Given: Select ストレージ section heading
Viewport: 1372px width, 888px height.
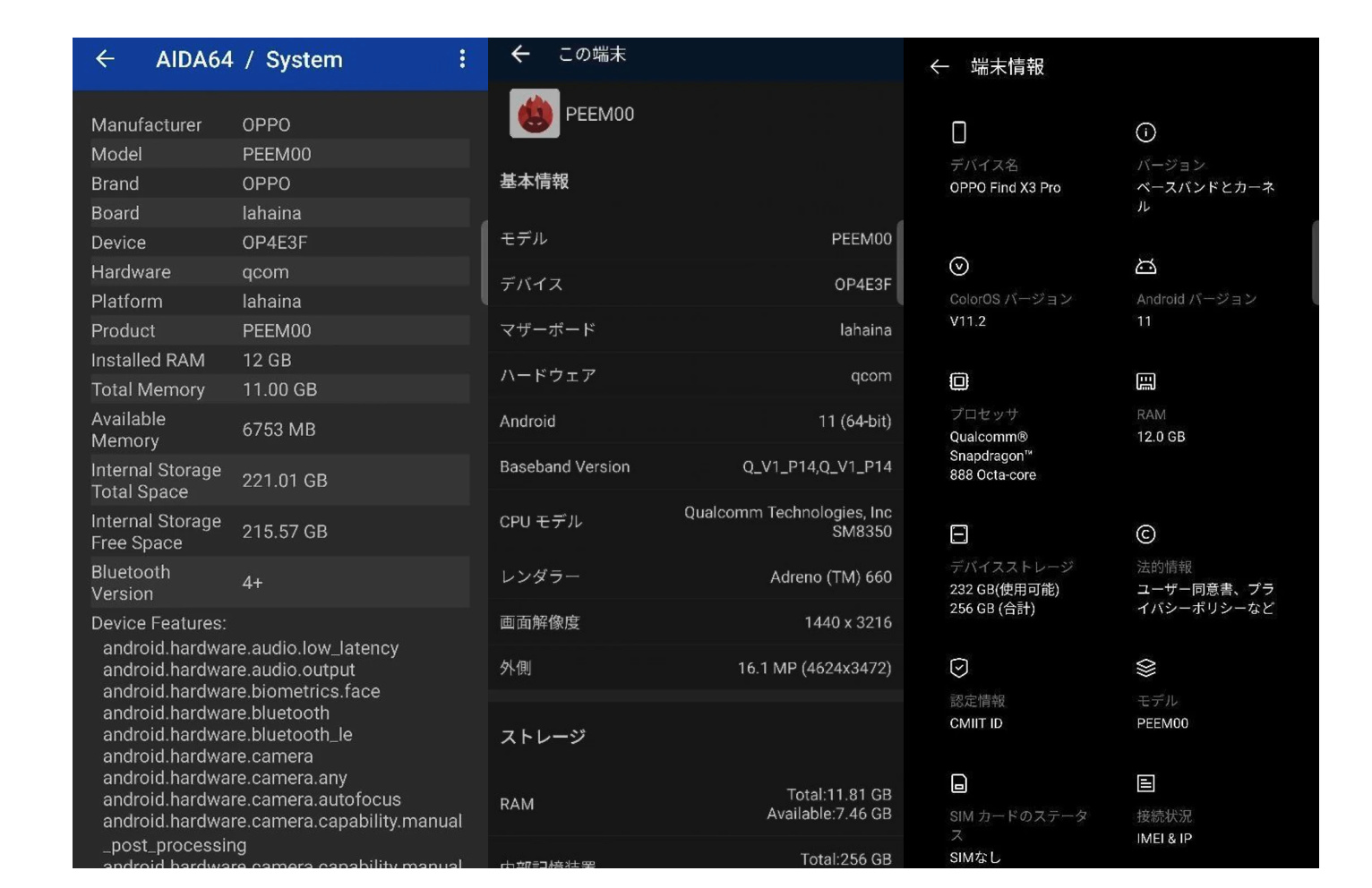Looking at the screenshot, I should [x=543, y=737].
